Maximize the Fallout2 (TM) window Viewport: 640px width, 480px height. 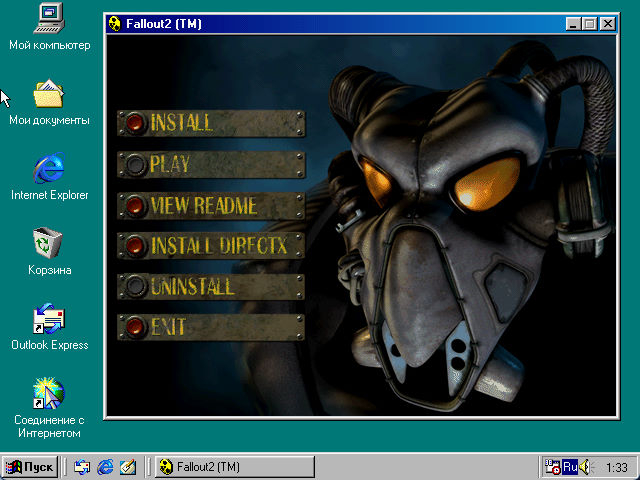coord(590,24)
